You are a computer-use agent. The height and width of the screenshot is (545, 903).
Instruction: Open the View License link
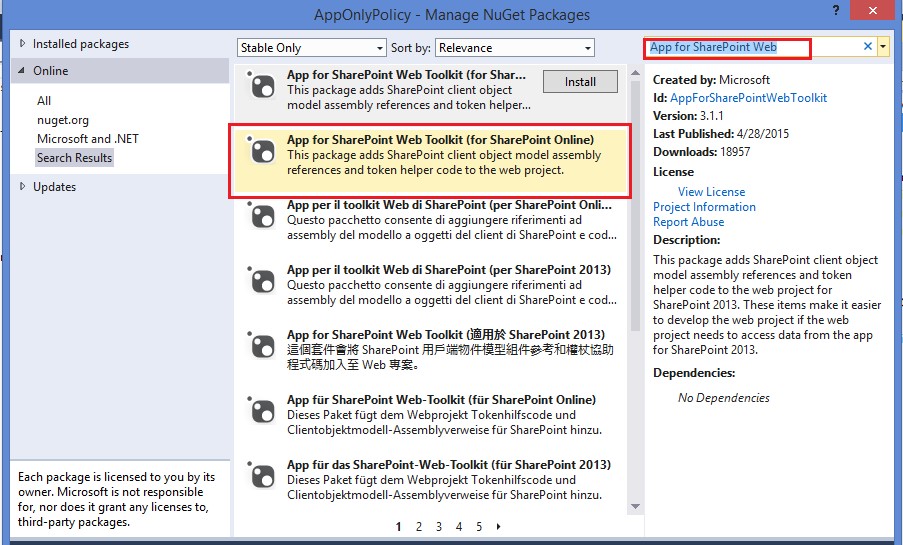pyautogui.click(x=711, y=192)
